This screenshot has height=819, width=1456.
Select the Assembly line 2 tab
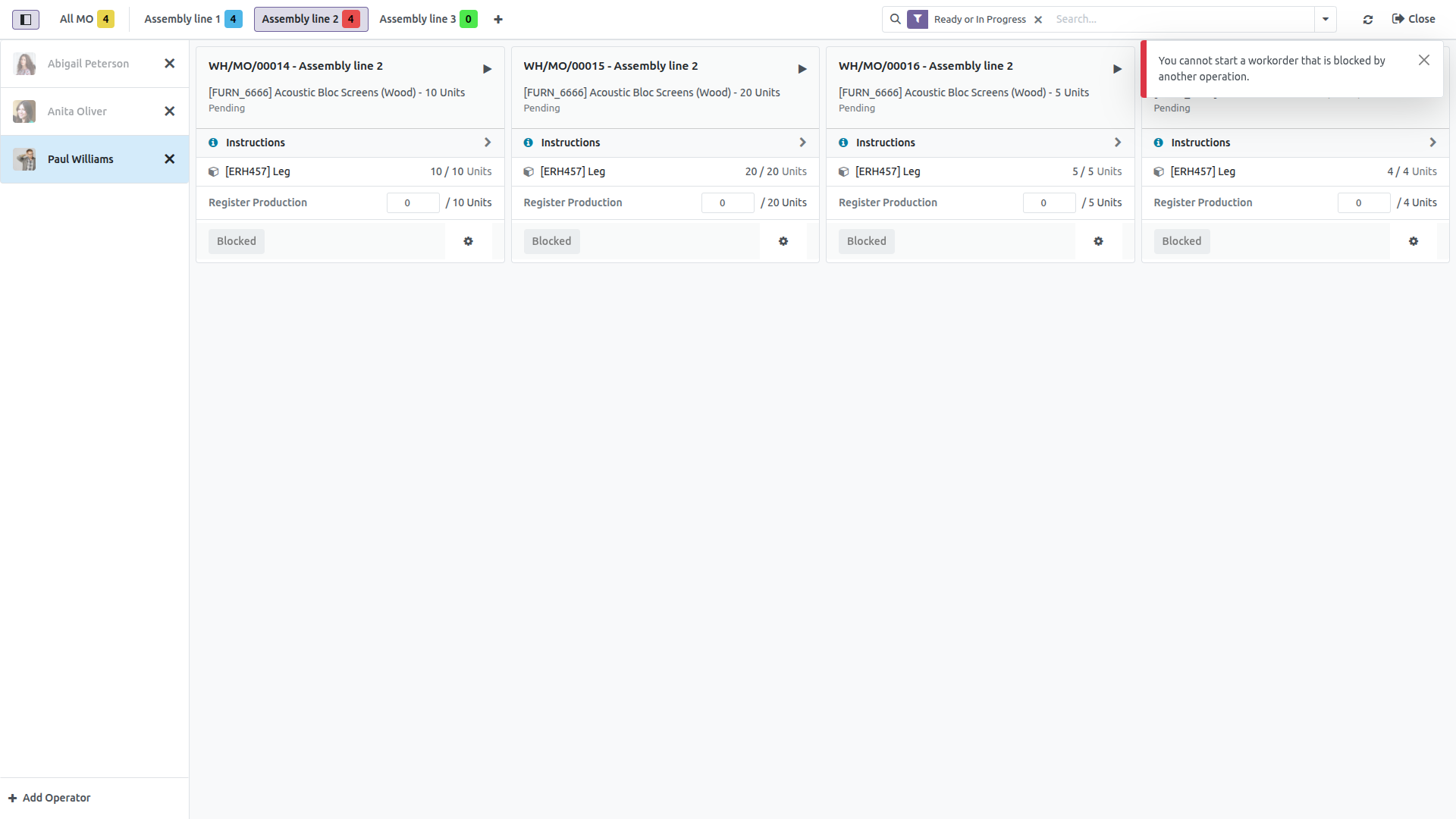point(311,19)
